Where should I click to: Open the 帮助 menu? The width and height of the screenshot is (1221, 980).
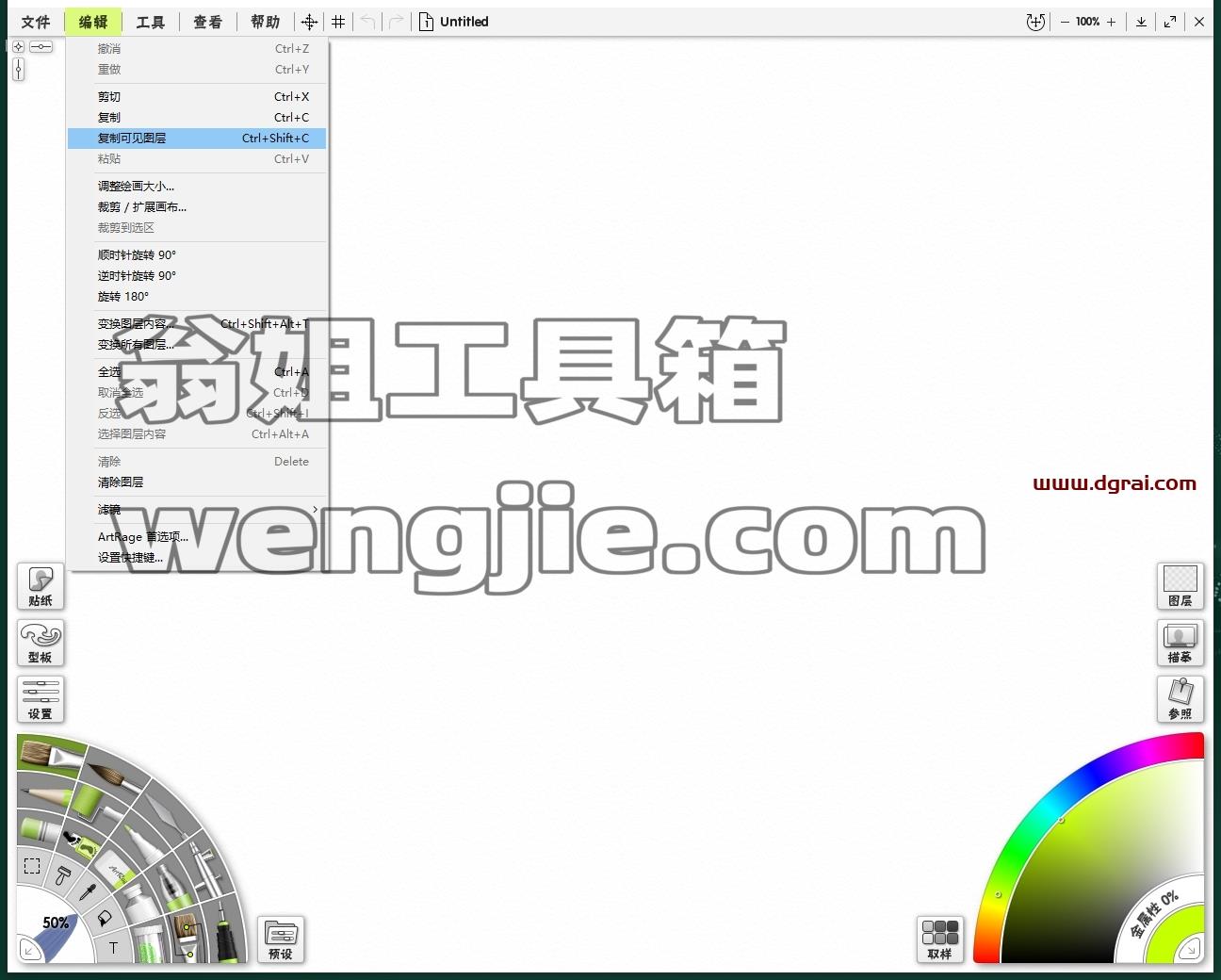click(x=266, y=22)
